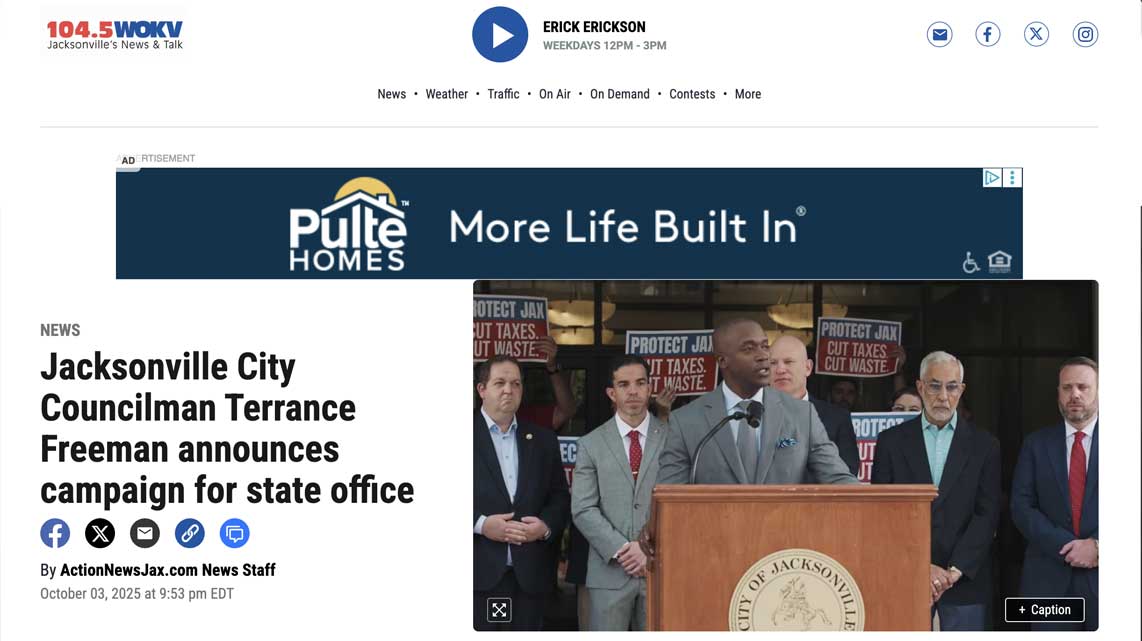Open the News menu
The image size is (1142, 641).
391,94
